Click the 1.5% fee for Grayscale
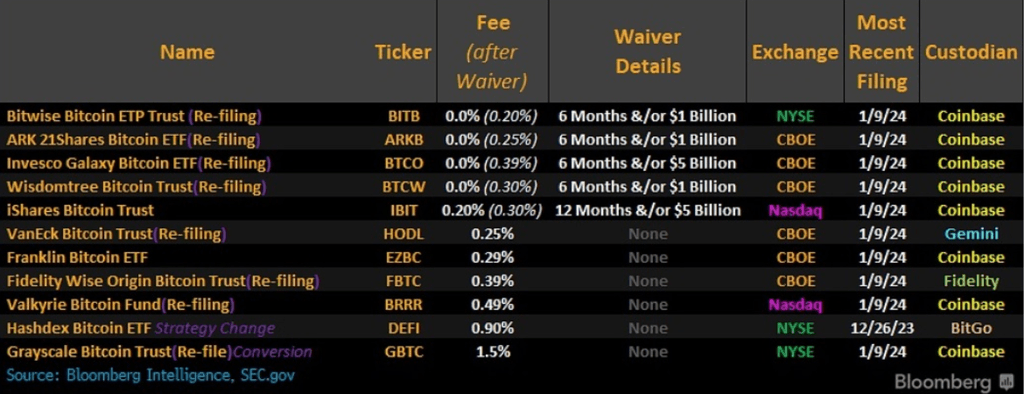Viewport: 1024px width, 394px height. (493, 352)
